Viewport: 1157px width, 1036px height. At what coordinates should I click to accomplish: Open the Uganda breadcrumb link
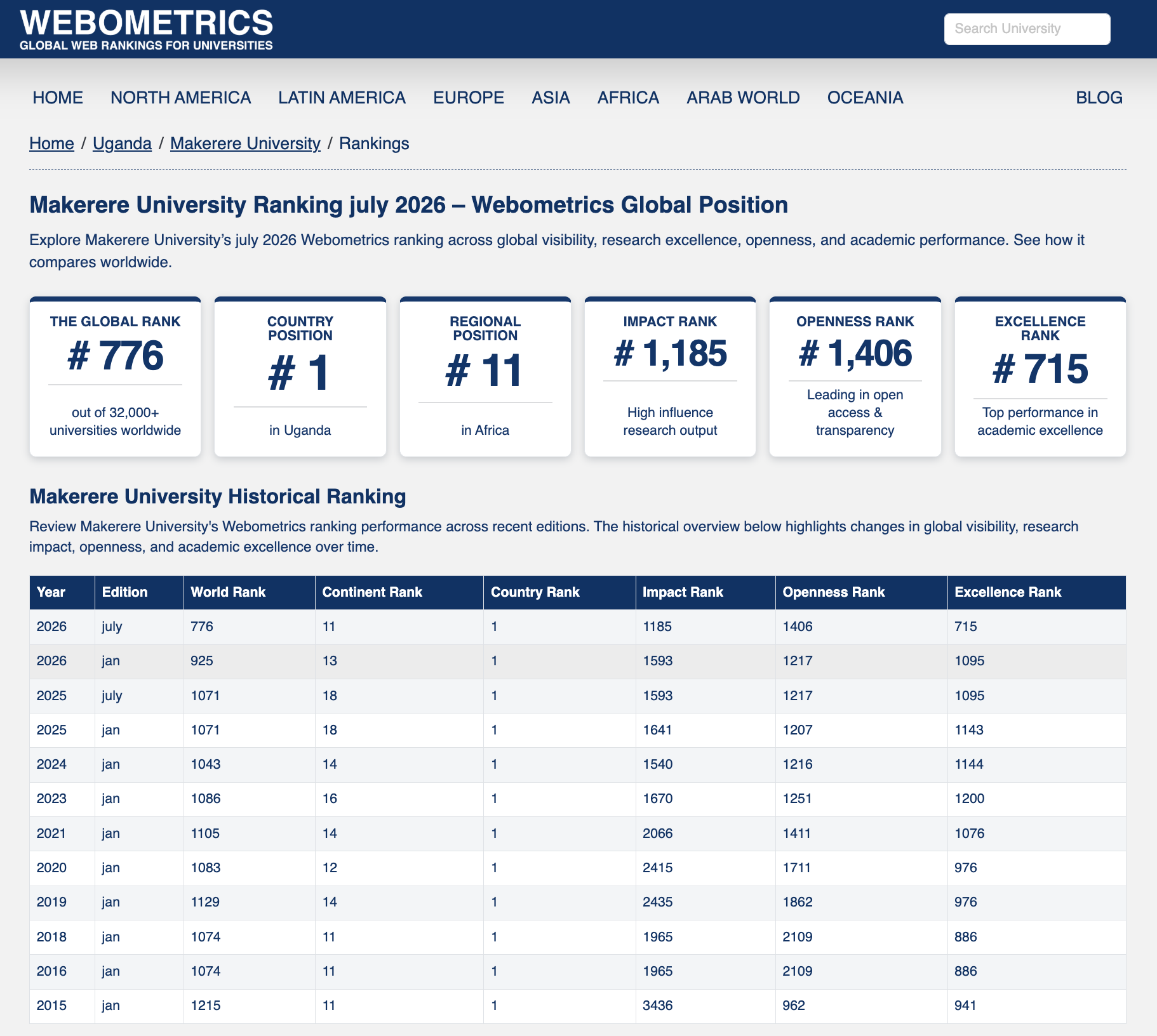pyautogui.click(x=122, y=143)
